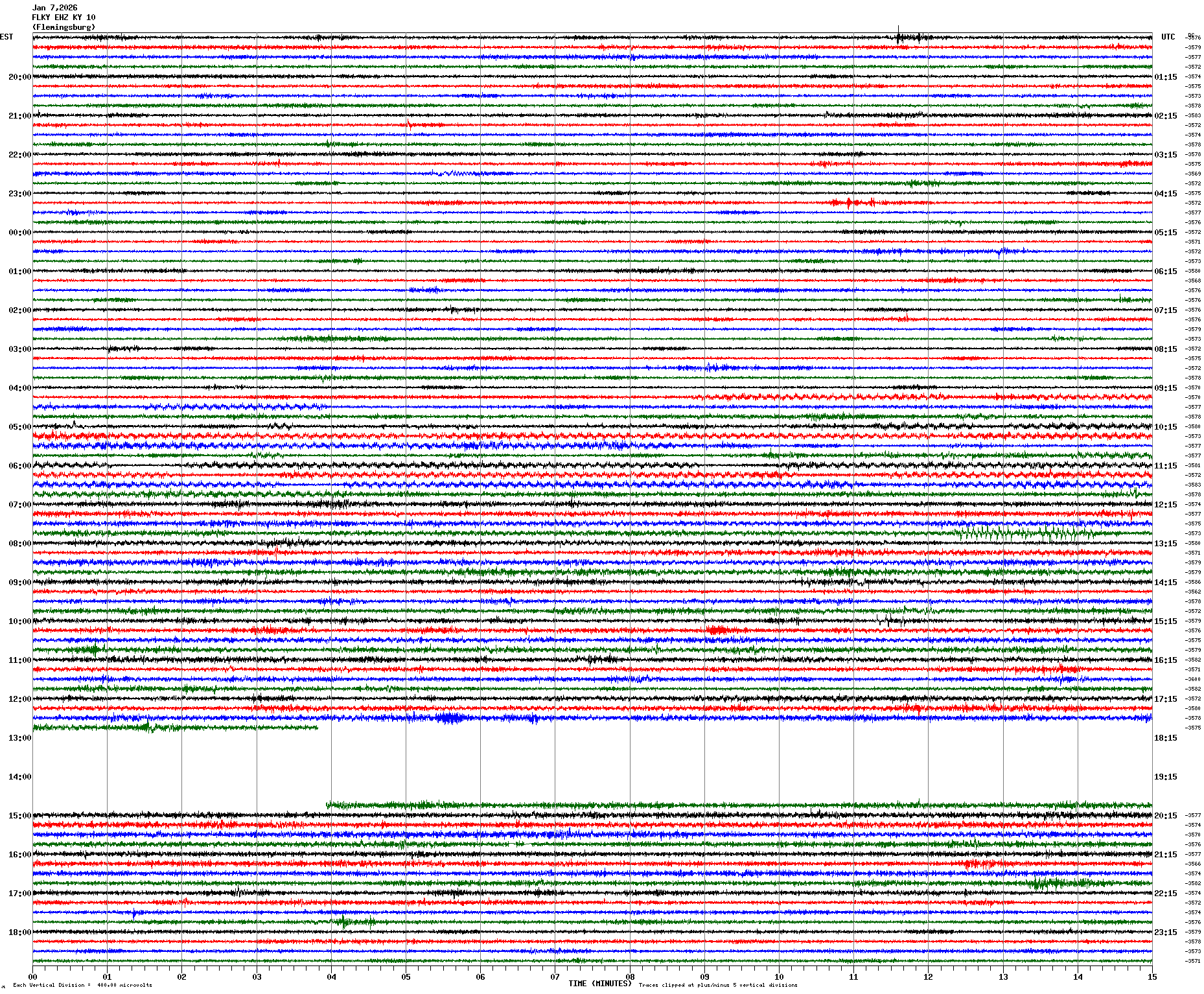The image size is (1204, 994).
Task: Select the 20:00 EST time label
Action: [19, 77]
